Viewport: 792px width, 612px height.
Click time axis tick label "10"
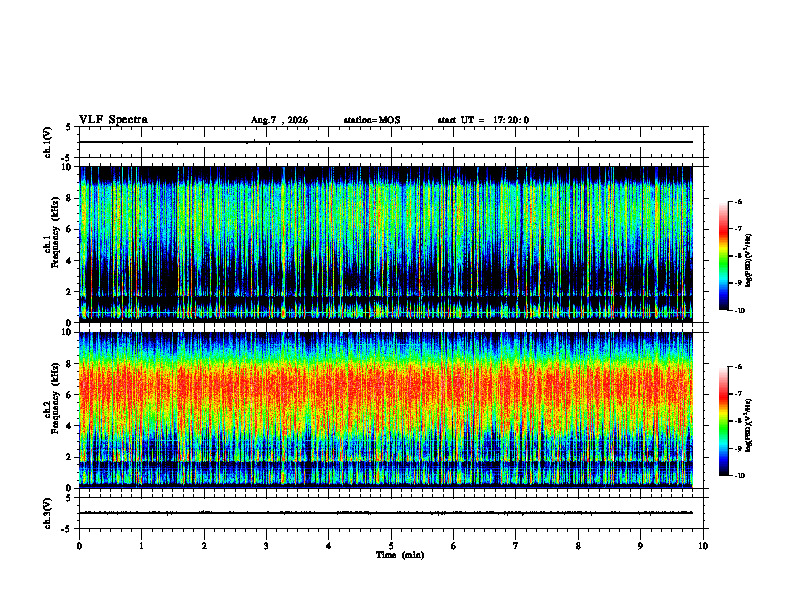click(703, 546)
